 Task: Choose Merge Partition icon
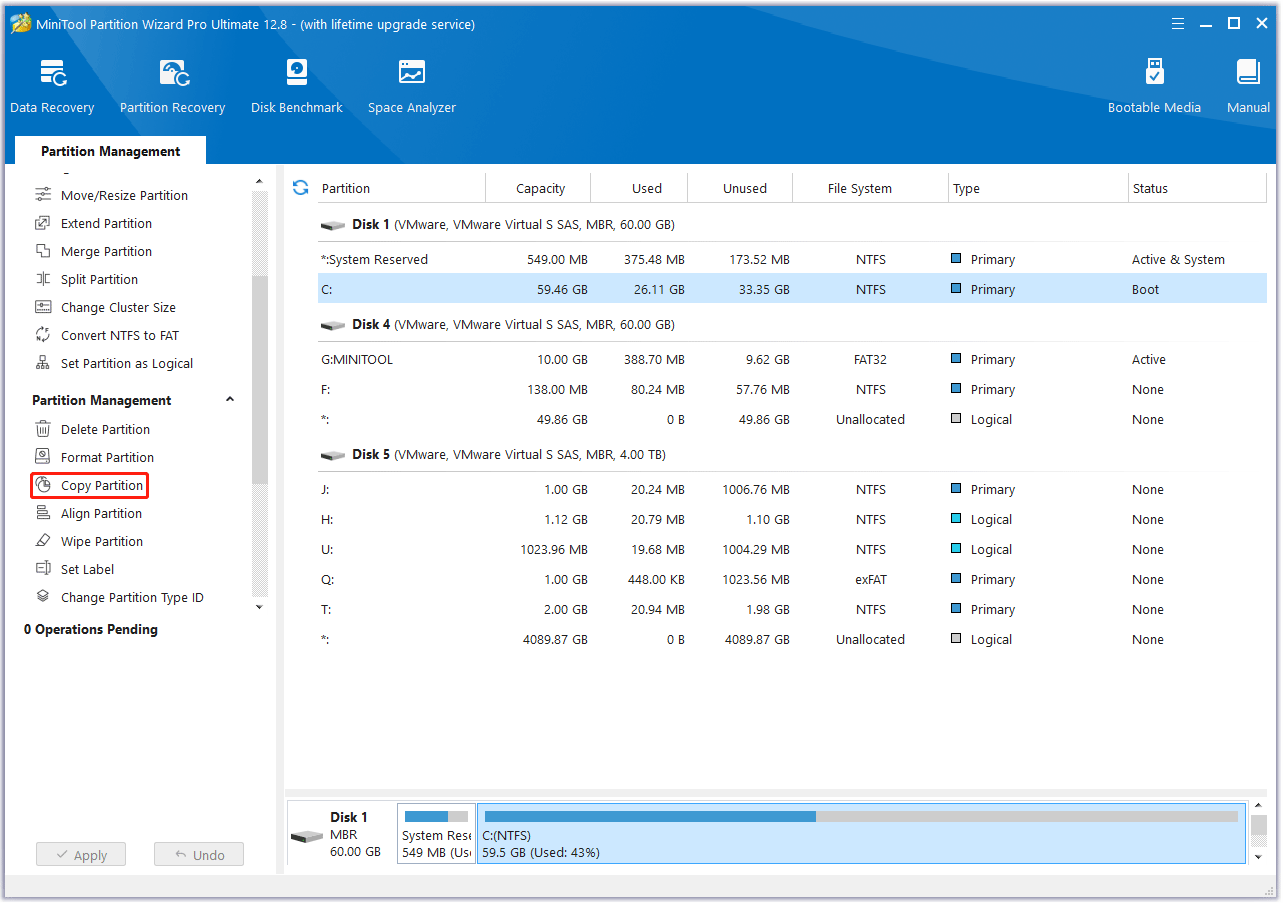click(x=43, y=251)
